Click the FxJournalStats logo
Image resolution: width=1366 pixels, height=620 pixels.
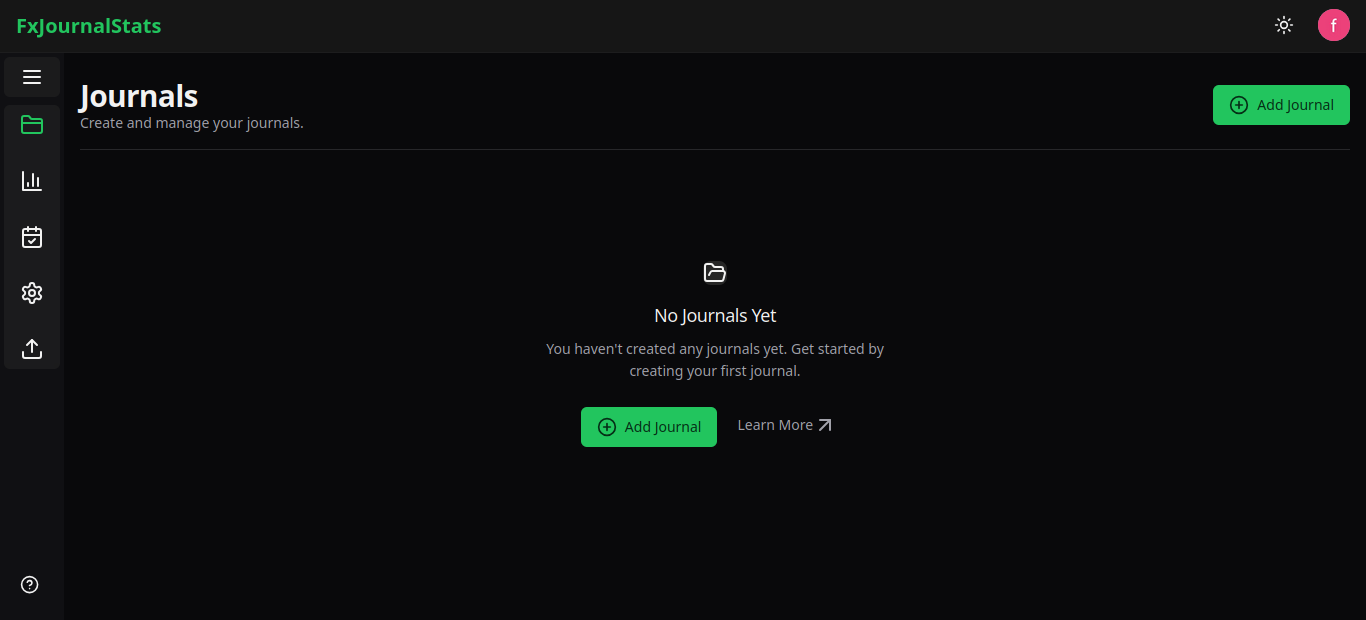click(x=89, y=26)
